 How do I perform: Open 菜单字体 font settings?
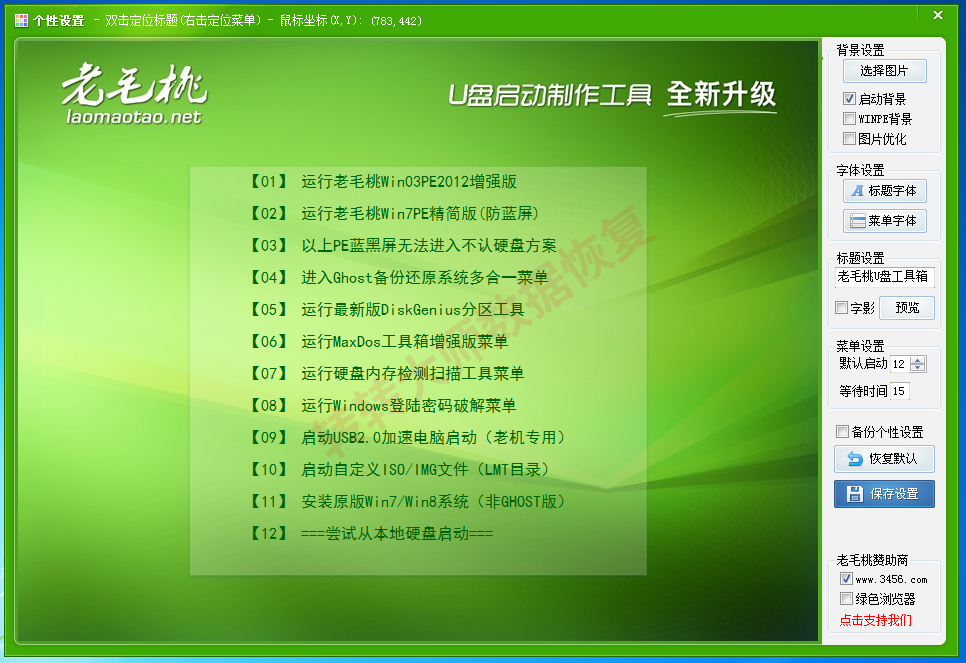[884, 221]
